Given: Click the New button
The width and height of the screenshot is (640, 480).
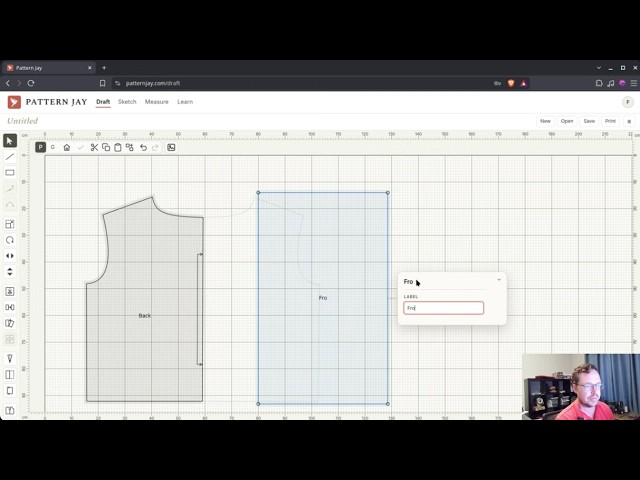Looking at the screenshot, I should 545,121.
